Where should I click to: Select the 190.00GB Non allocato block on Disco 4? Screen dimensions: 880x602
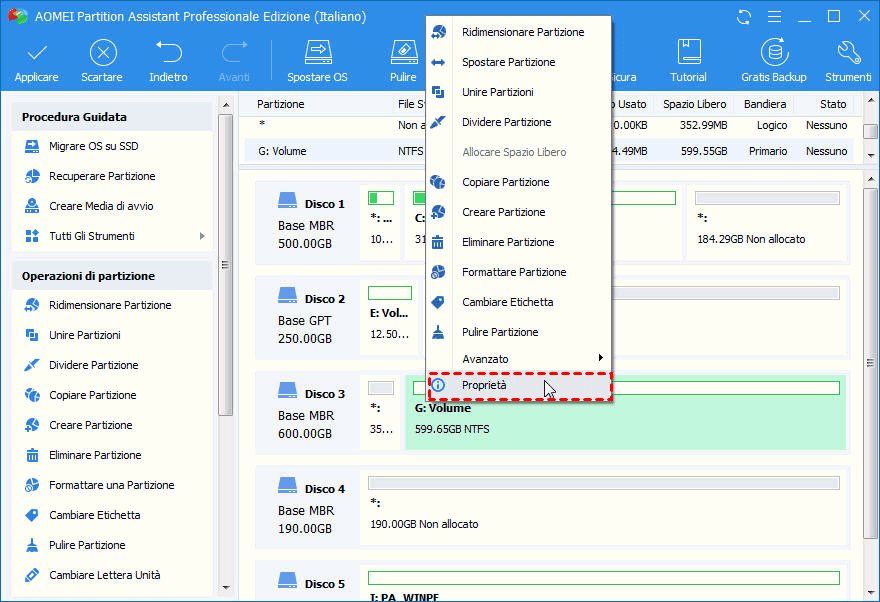pos(603,508)
